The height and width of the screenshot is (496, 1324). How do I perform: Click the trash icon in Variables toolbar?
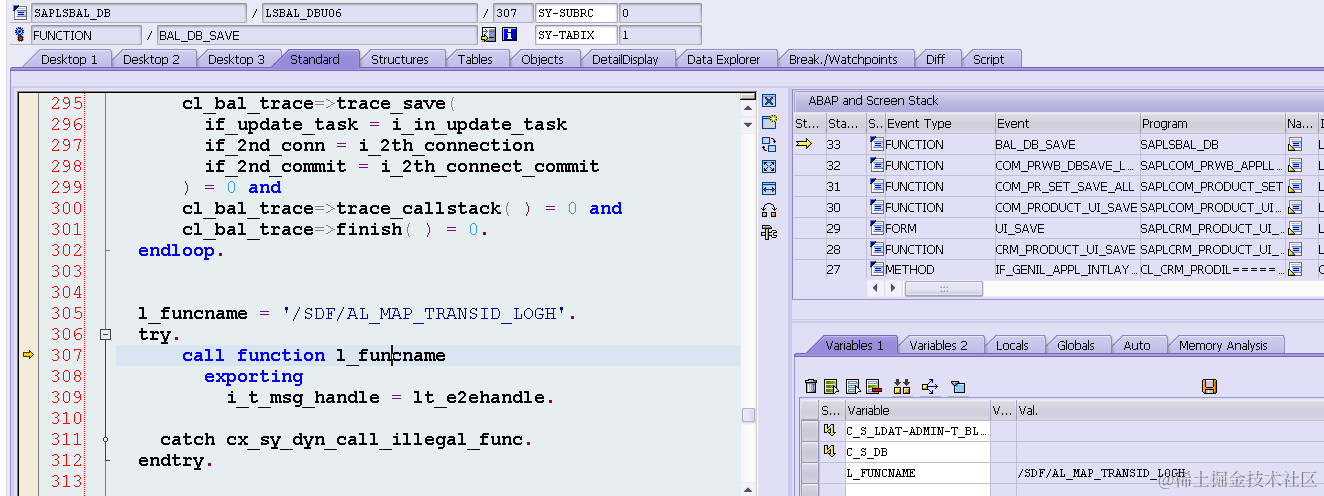pos(811,386)
